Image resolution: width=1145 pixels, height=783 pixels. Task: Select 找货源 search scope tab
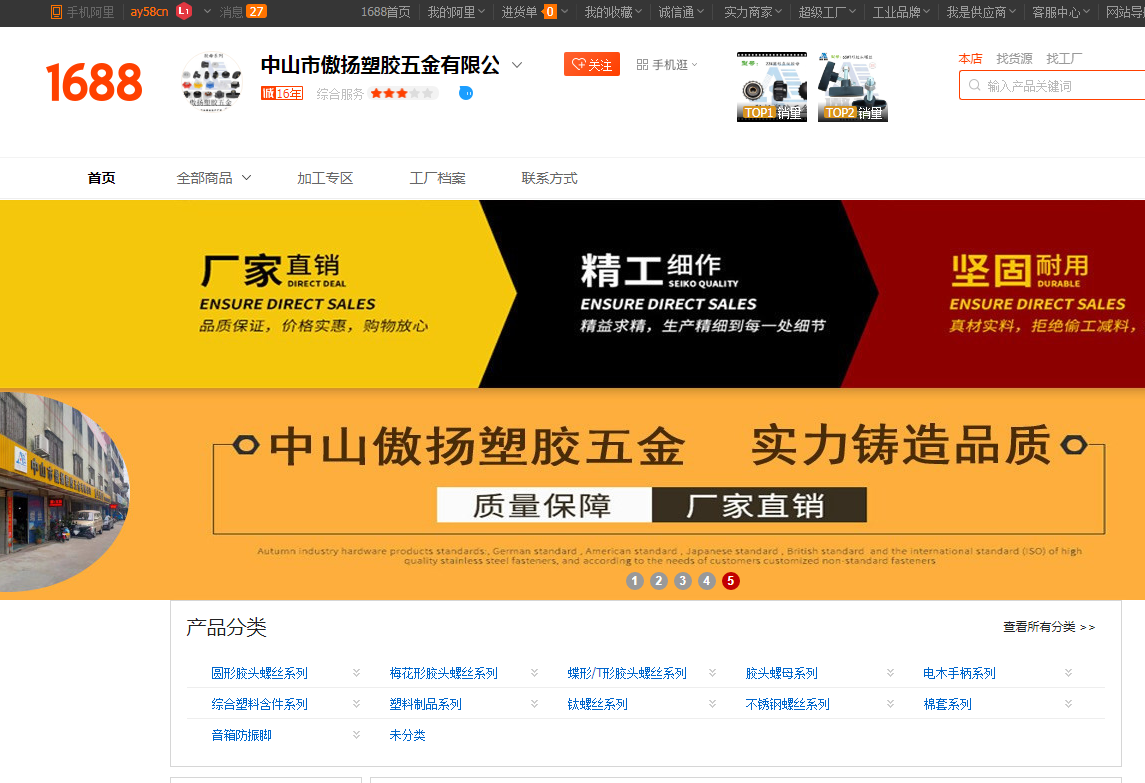click(1014, 58)
